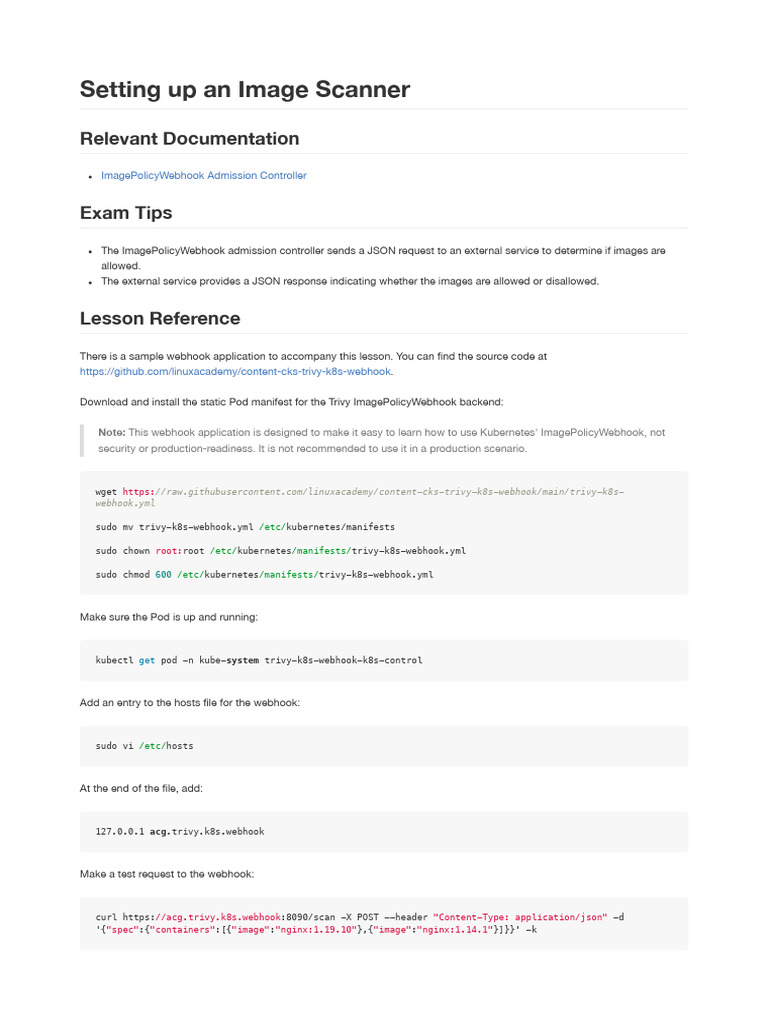768x1024 pixels.
Task: Click the Setting up an Image Scanner heading
Action: point(245,89)
